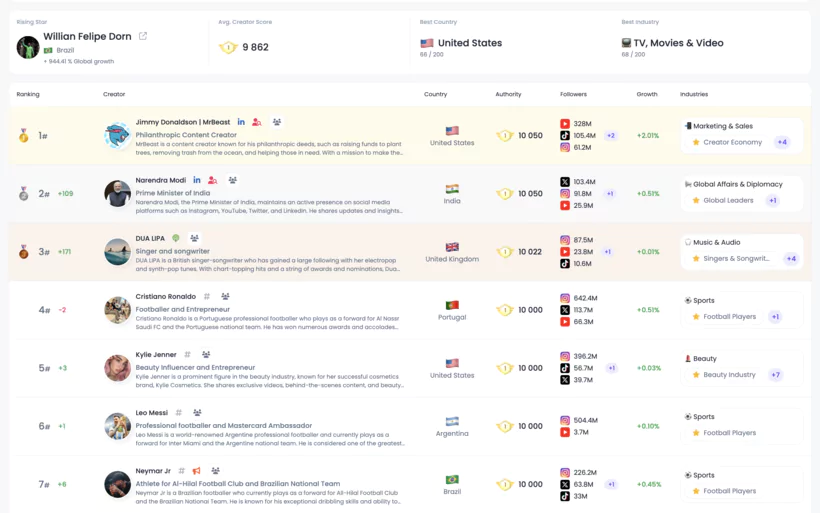
Task: Click the LinkedIn icon next to MrBeast's name
Action: tap(241, 122)
